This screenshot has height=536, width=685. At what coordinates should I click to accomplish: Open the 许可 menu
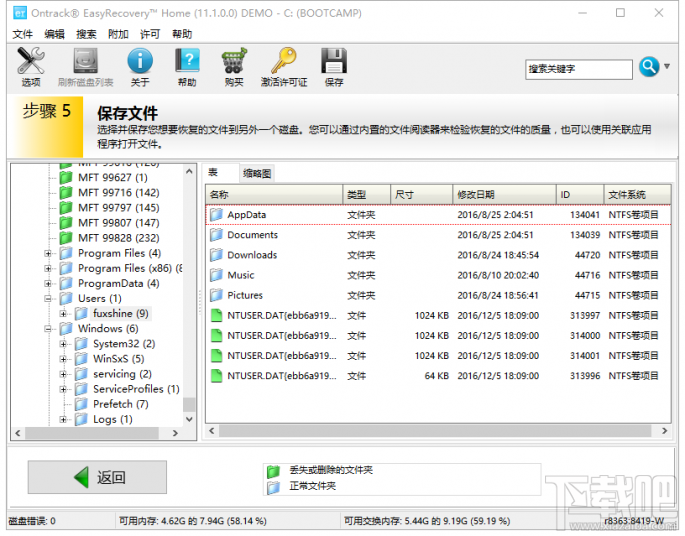tap(150, 34)
